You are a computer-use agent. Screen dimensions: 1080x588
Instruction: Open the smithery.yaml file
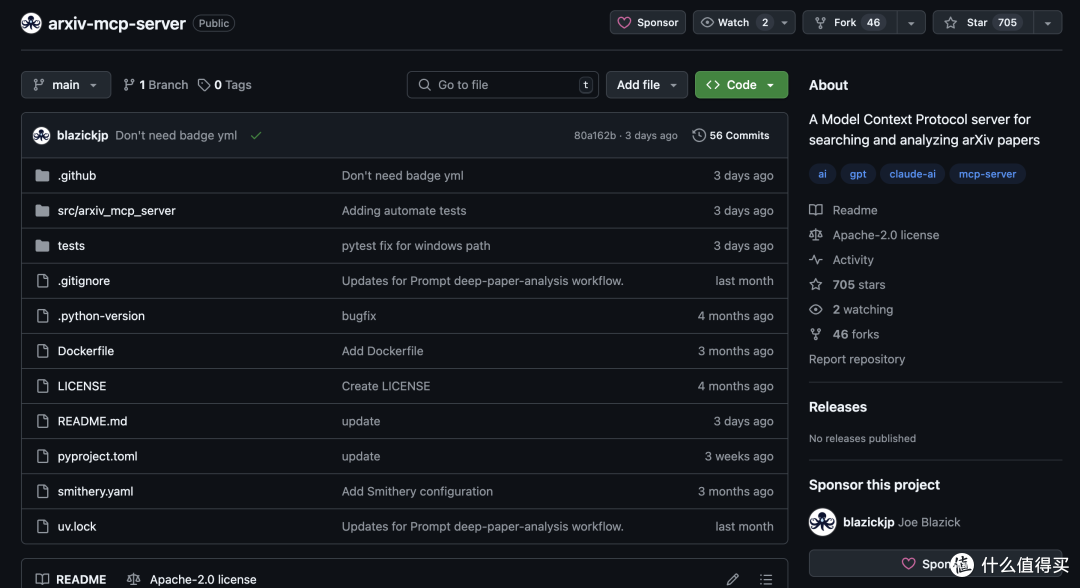[x=95, y=492]
